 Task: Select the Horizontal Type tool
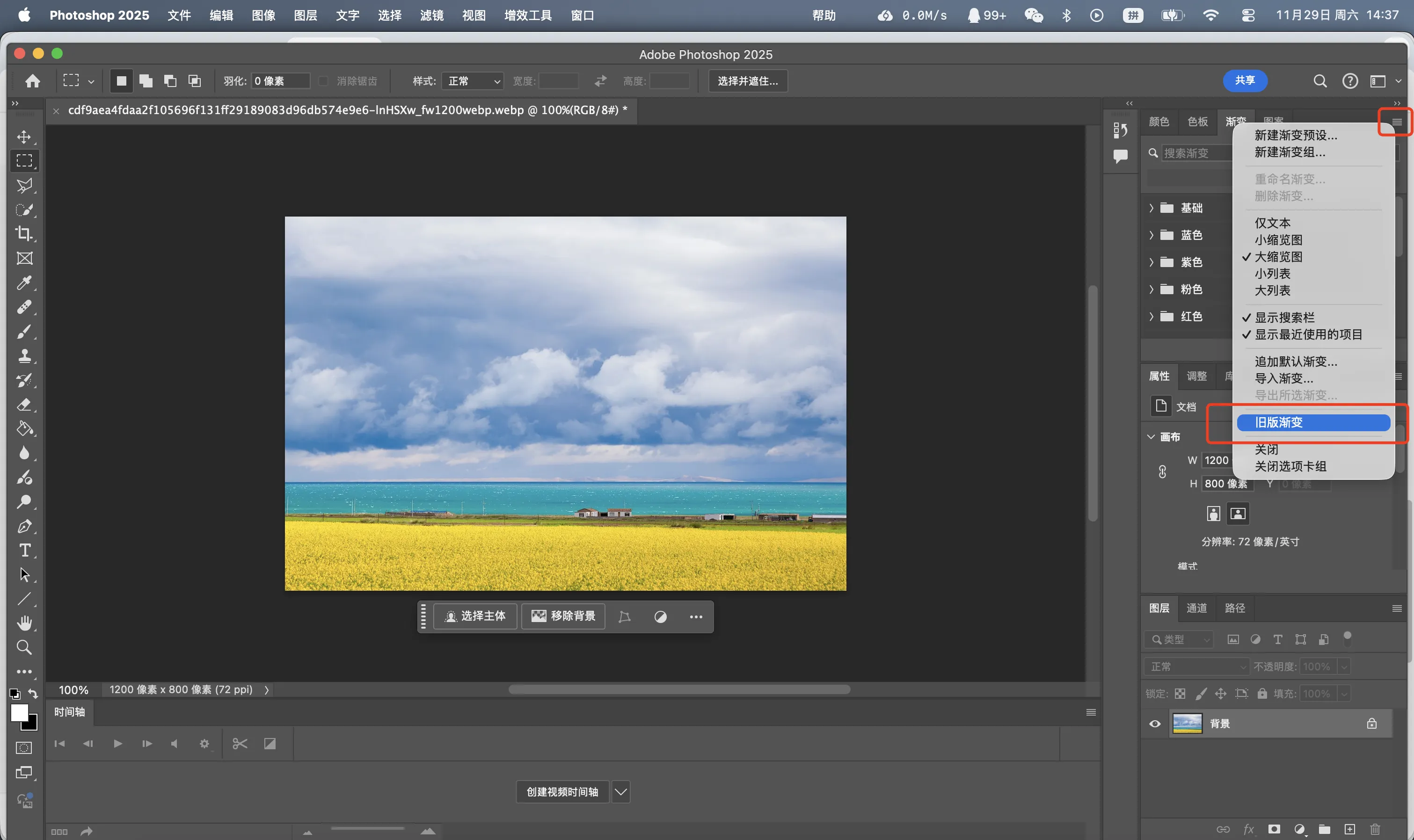point(24,550)
